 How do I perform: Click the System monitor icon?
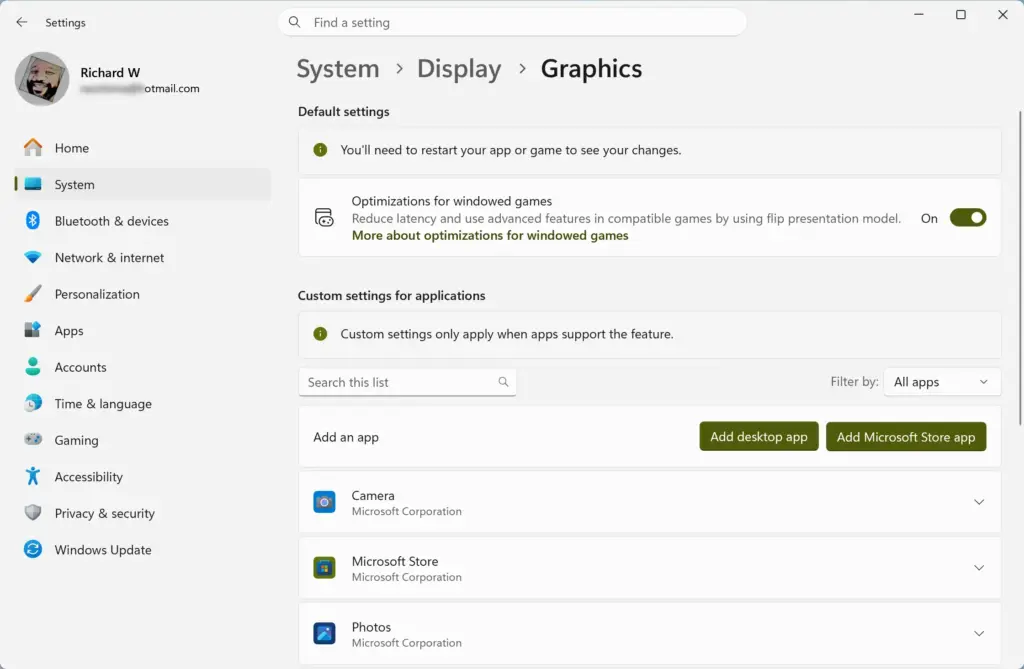(x=33, y=184)
